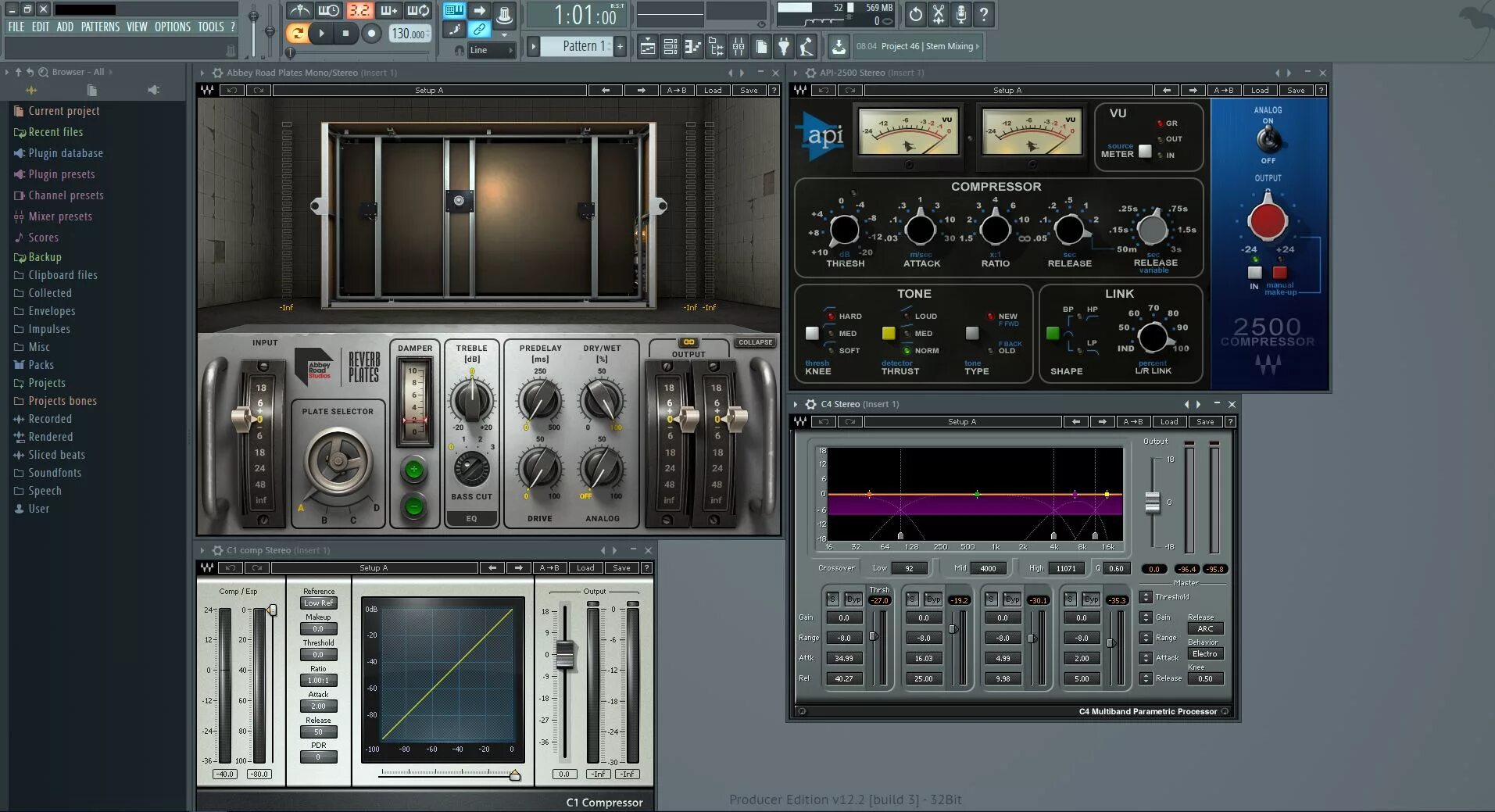
Task: Click Save on the C4 Stereo plugin
Action: [x=1206, y=421]
